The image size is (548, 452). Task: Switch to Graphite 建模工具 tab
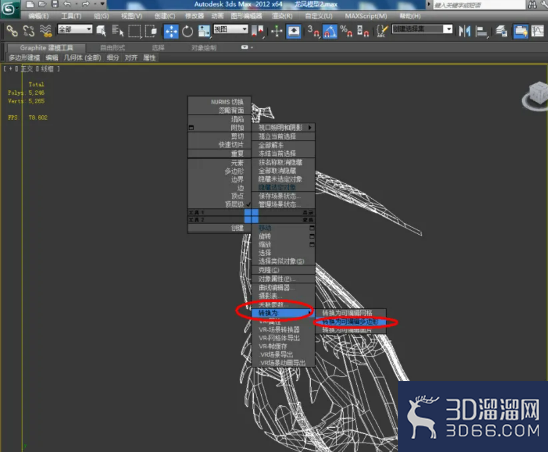point(46,48)
